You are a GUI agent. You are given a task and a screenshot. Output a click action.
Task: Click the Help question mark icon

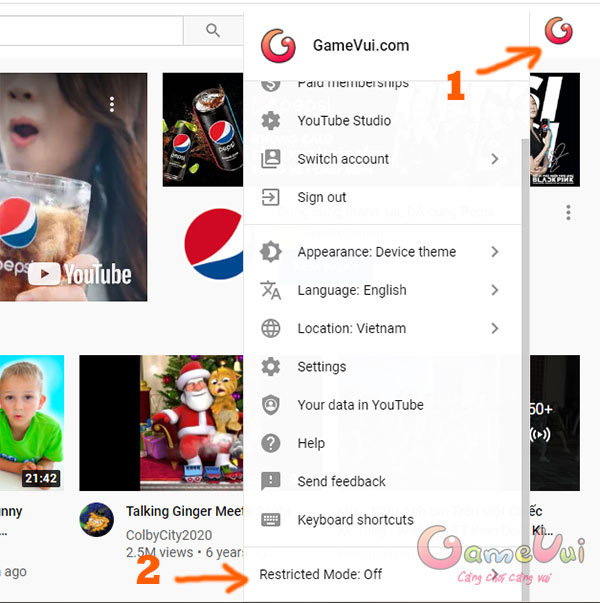click(271, 443)
